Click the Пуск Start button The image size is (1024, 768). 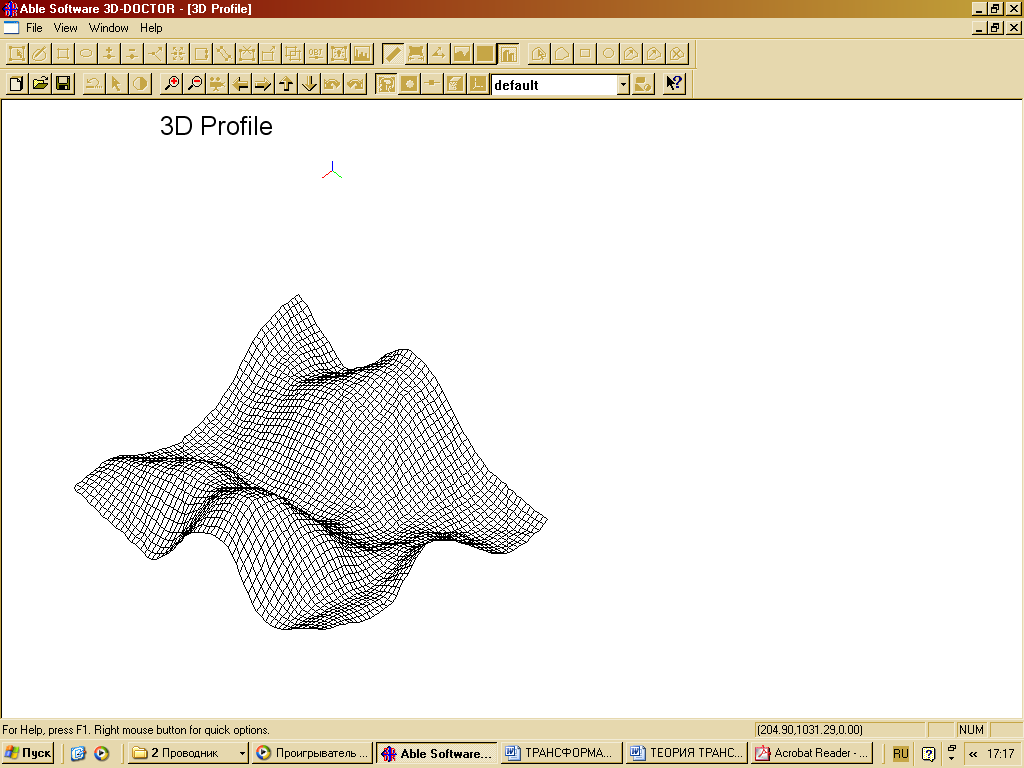pyautogui.click(x=28, y=753)
